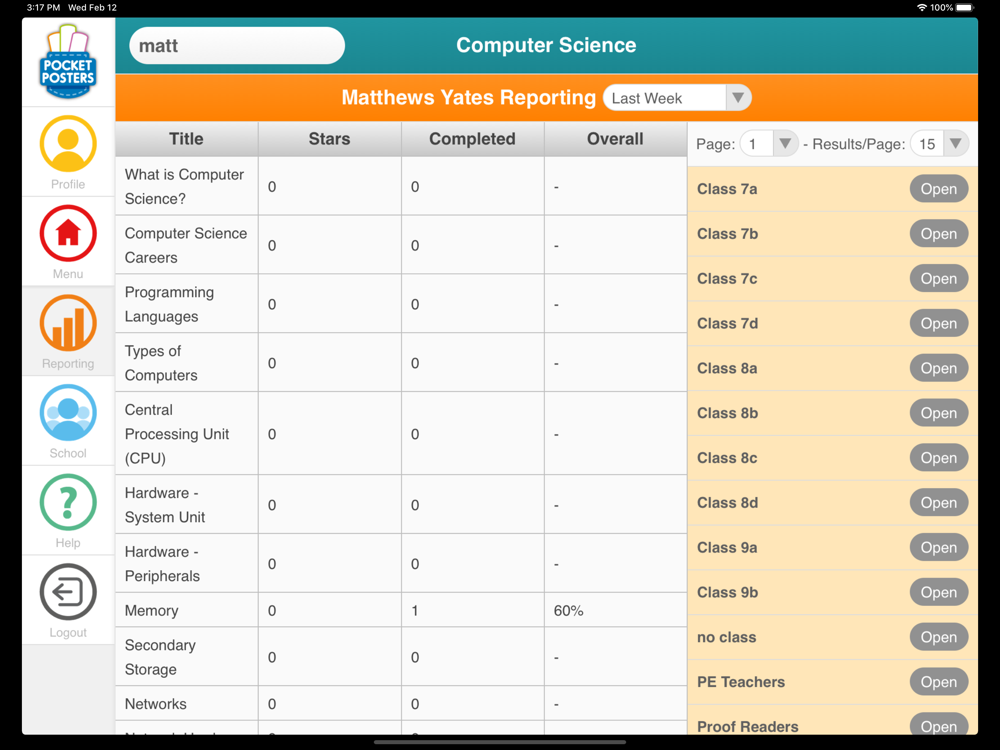
Task: Click the 'Class 8a' label
Action: click(x=727, y=369)
